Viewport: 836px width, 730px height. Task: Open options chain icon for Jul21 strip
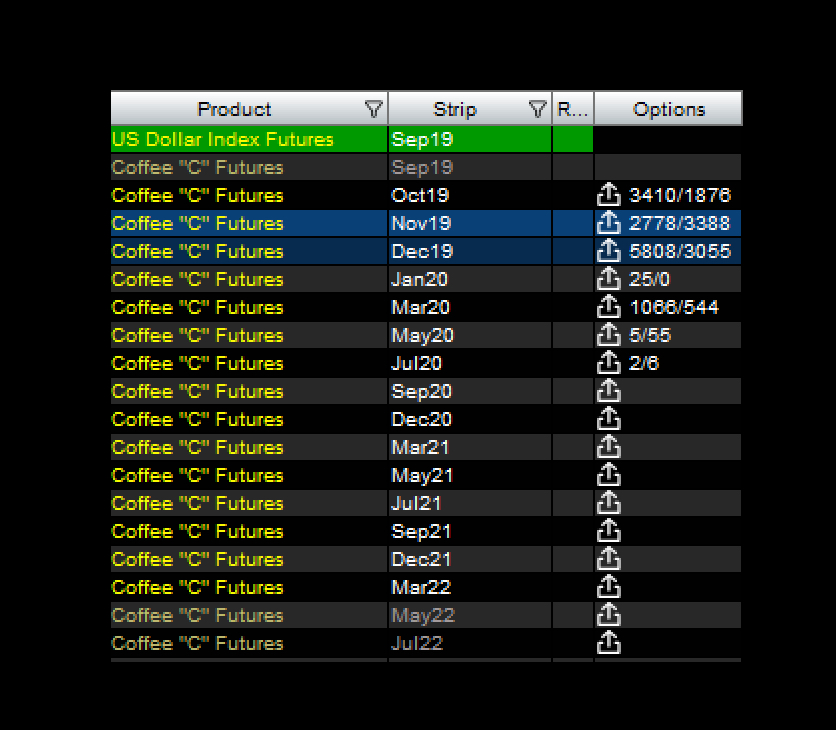[x=608, y=503]
